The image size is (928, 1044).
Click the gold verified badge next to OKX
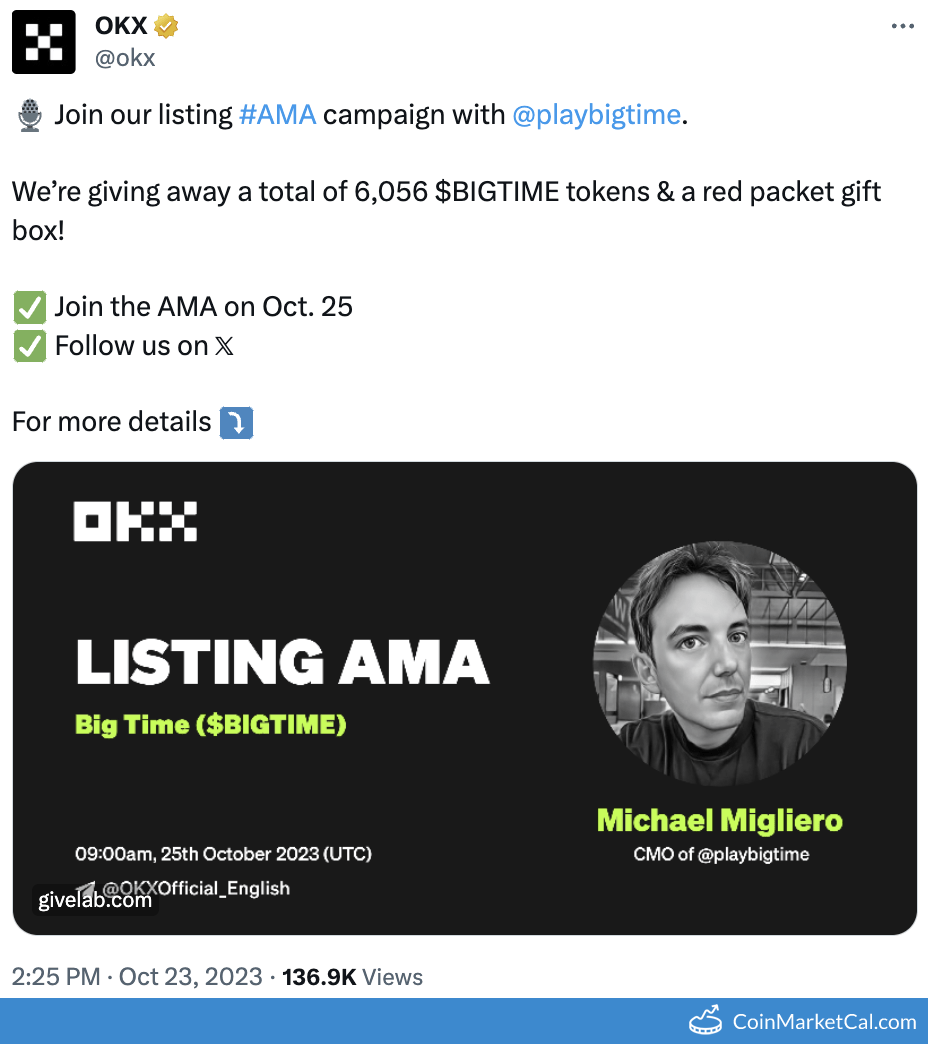point(166,27)
